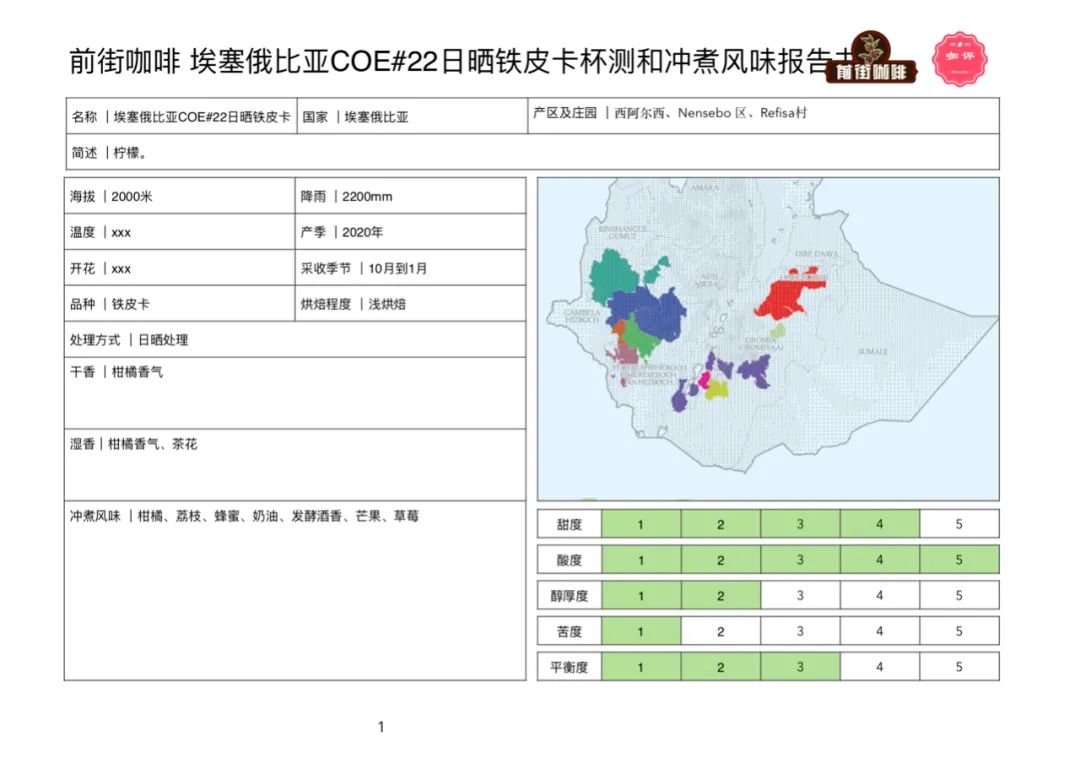
Task: Click the 甜度 row label
Action: 569,524
